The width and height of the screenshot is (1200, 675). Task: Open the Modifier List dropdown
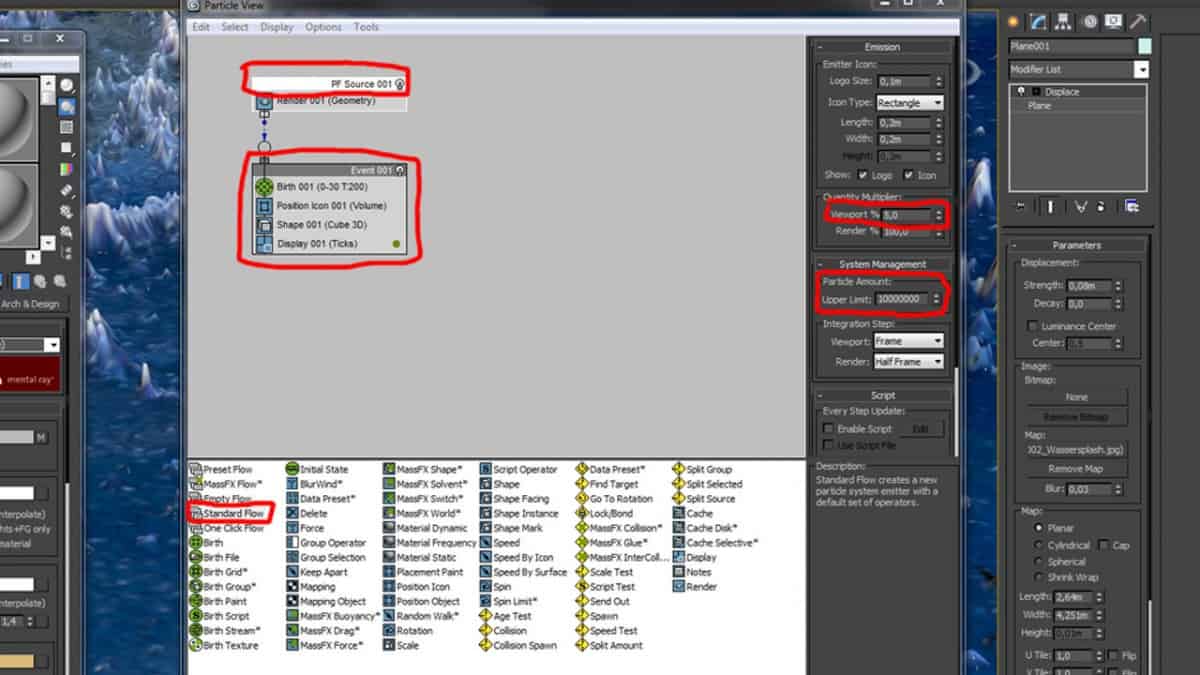[x=1141, y=69]
